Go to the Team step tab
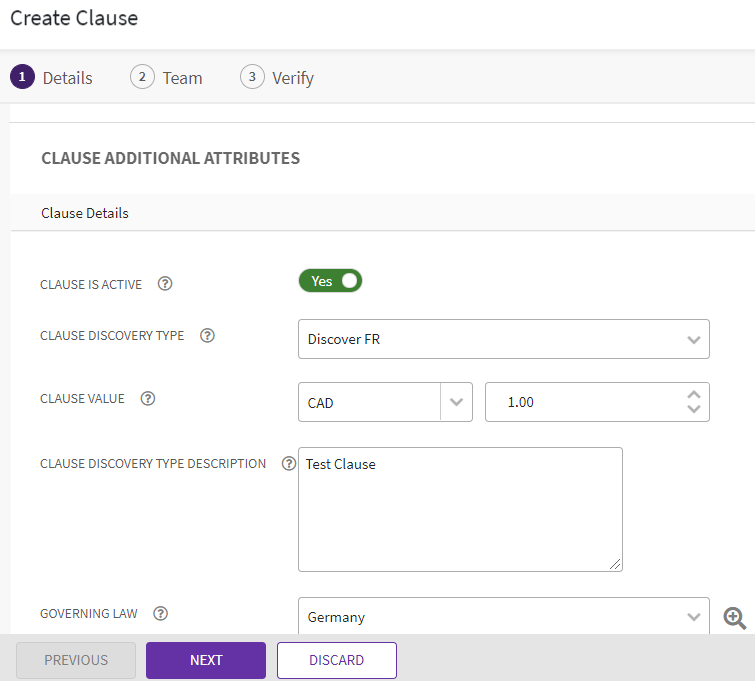 coord(167,77)
